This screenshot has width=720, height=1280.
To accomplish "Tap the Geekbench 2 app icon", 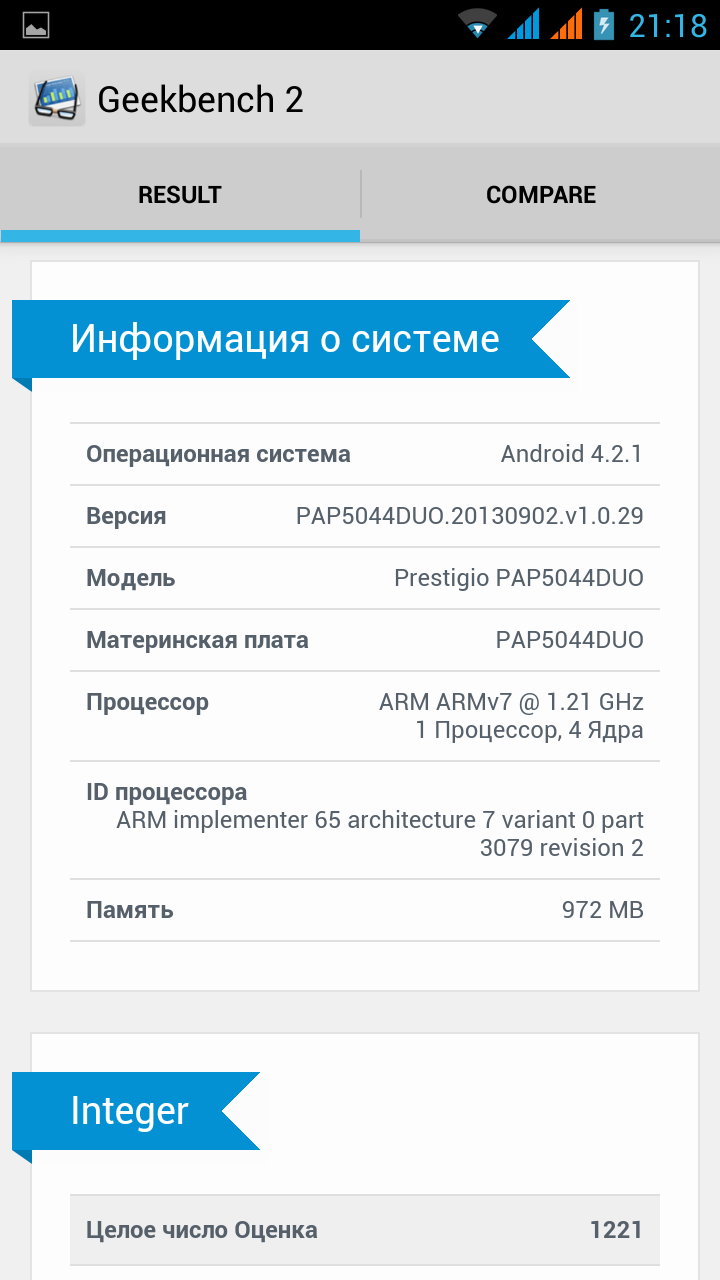I will (56, 100).
